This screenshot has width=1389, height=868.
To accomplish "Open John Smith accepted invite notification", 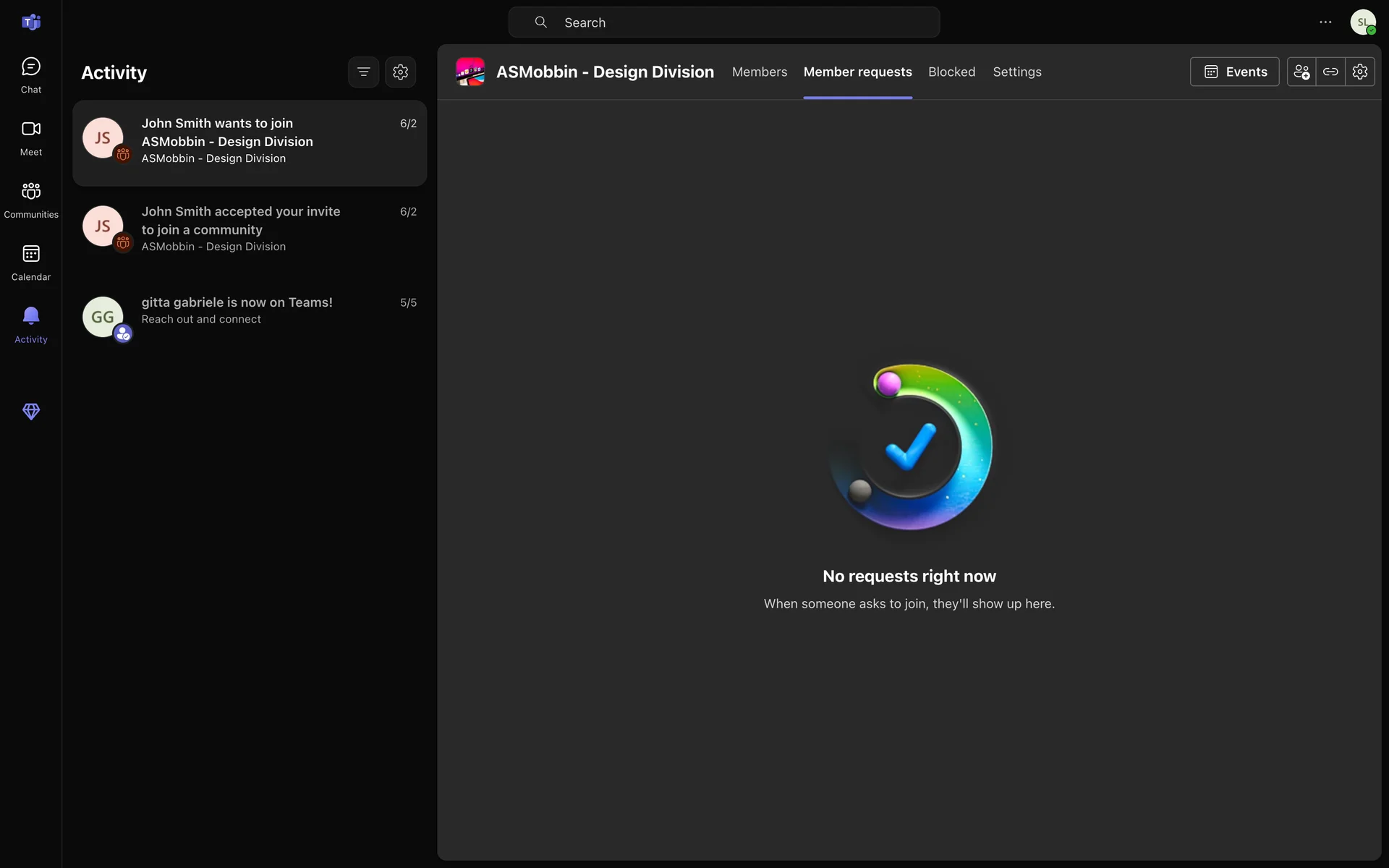I will pos(250,229).
